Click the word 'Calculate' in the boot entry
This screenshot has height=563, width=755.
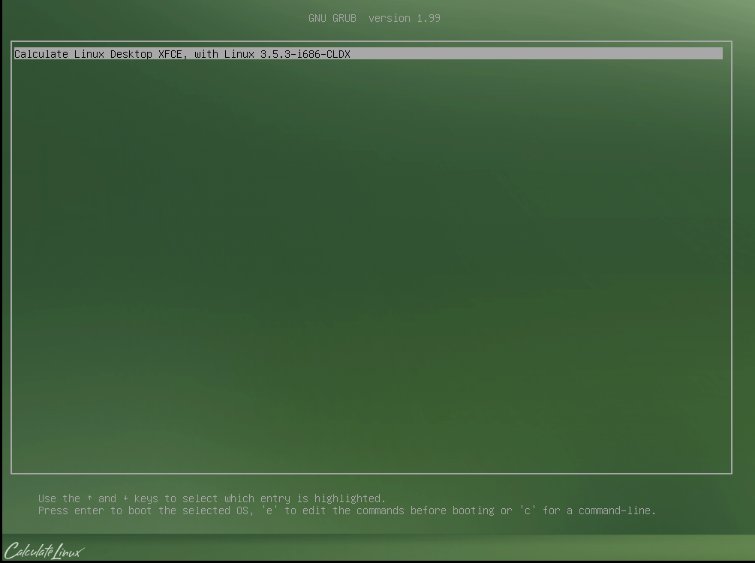(x=41, y=54)
